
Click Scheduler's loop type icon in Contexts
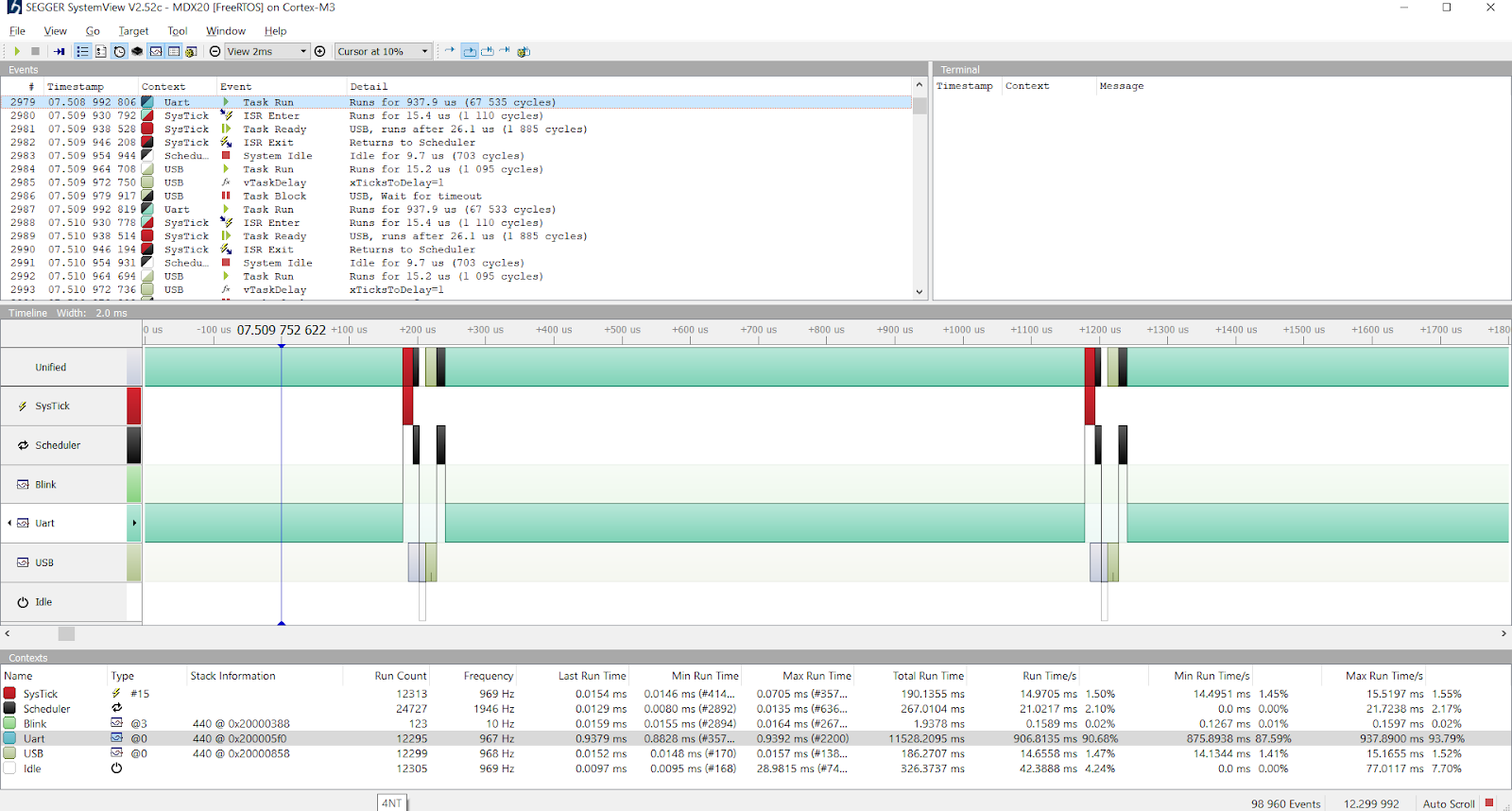(116, 708)
